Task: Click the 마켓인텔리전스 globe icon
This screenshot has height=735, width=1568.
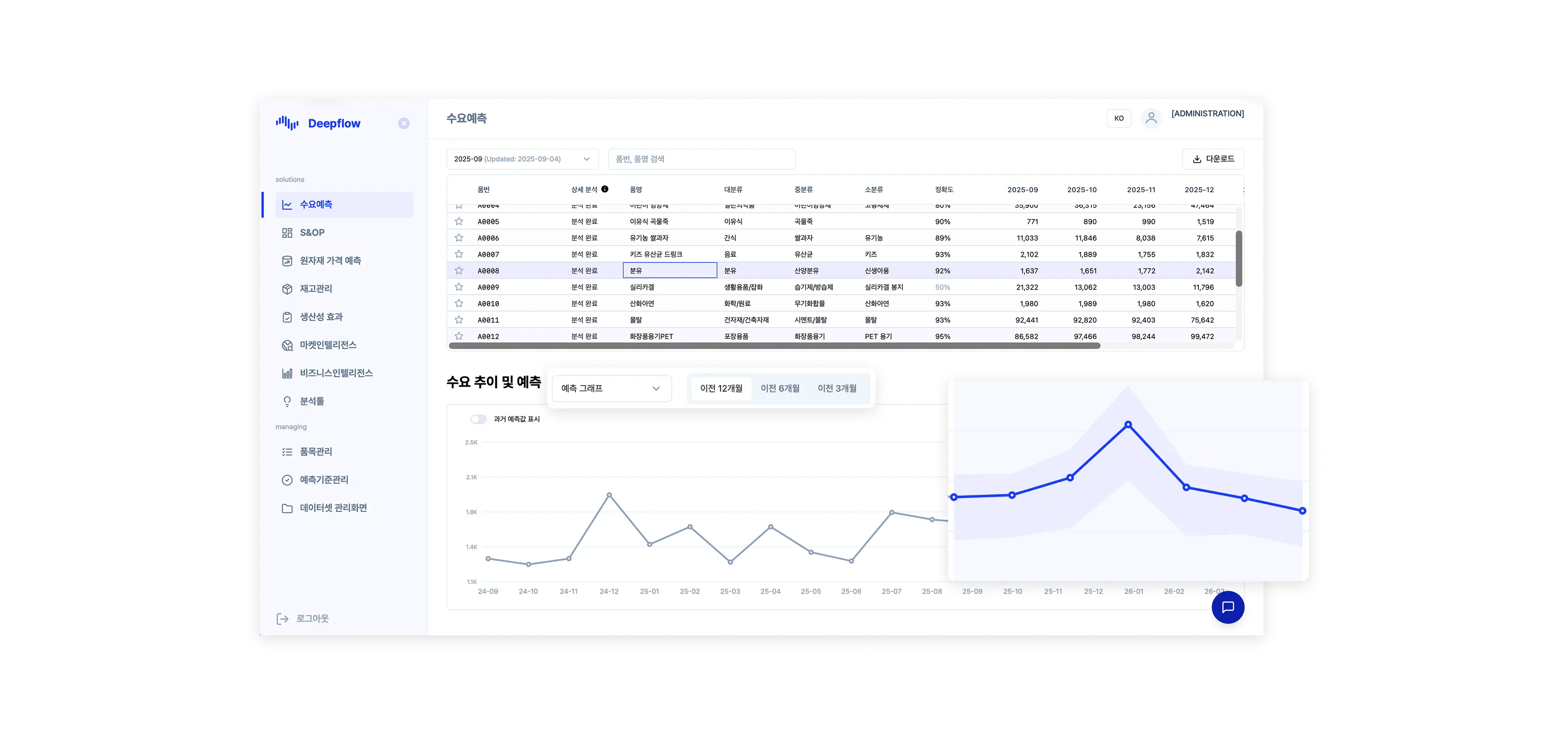Action: (x=287, y=345)
